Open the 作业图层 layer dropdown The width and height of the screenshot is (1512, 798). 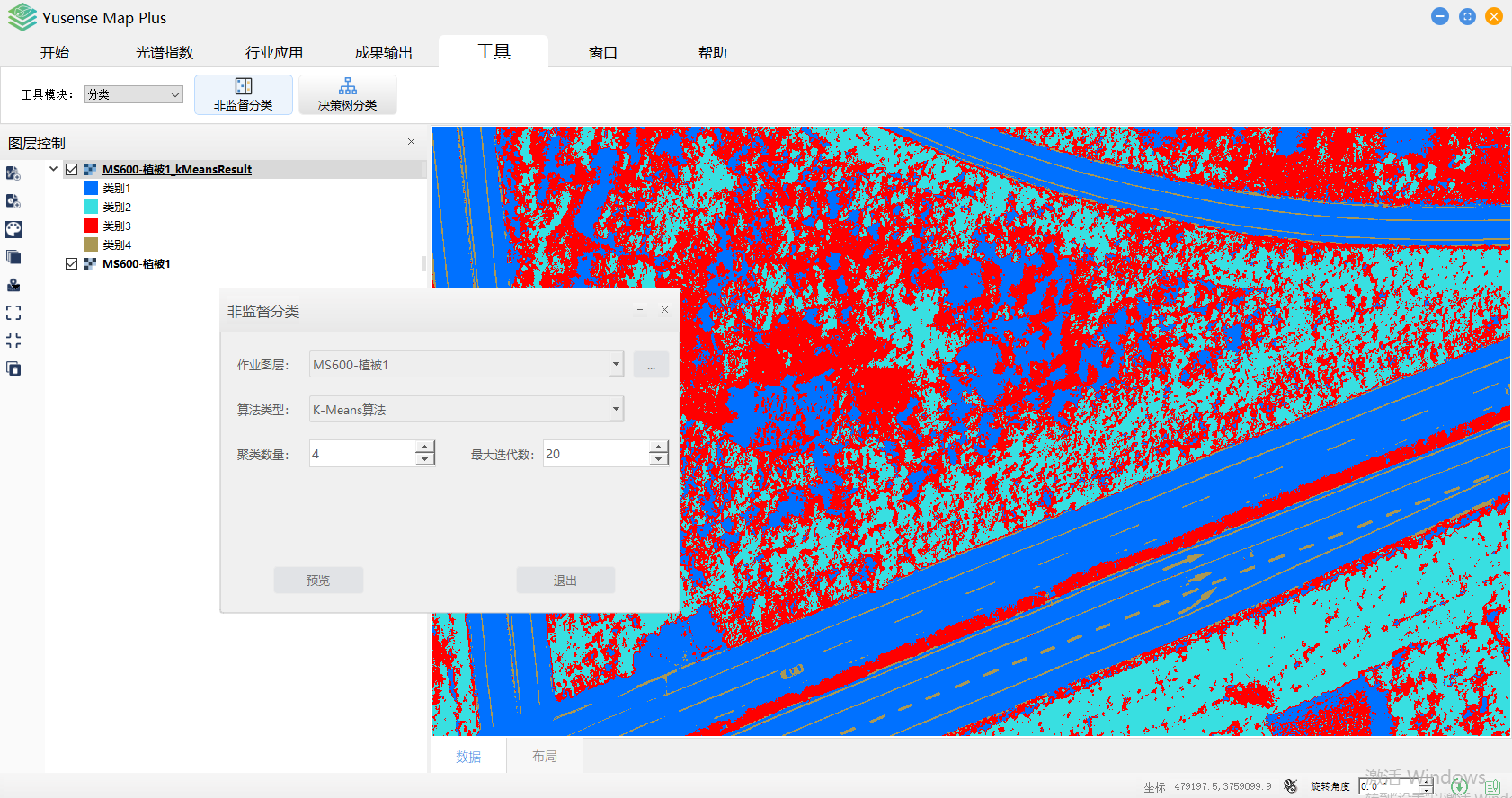(x=616, y=365)
